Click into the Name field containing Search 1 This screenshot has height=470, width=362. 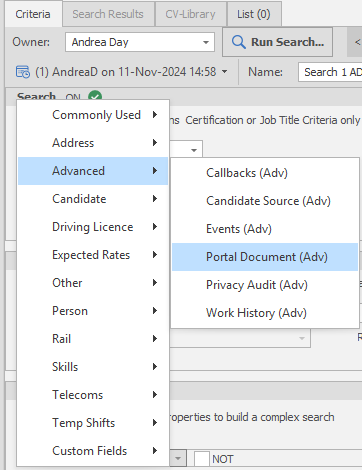pos(330,72)
